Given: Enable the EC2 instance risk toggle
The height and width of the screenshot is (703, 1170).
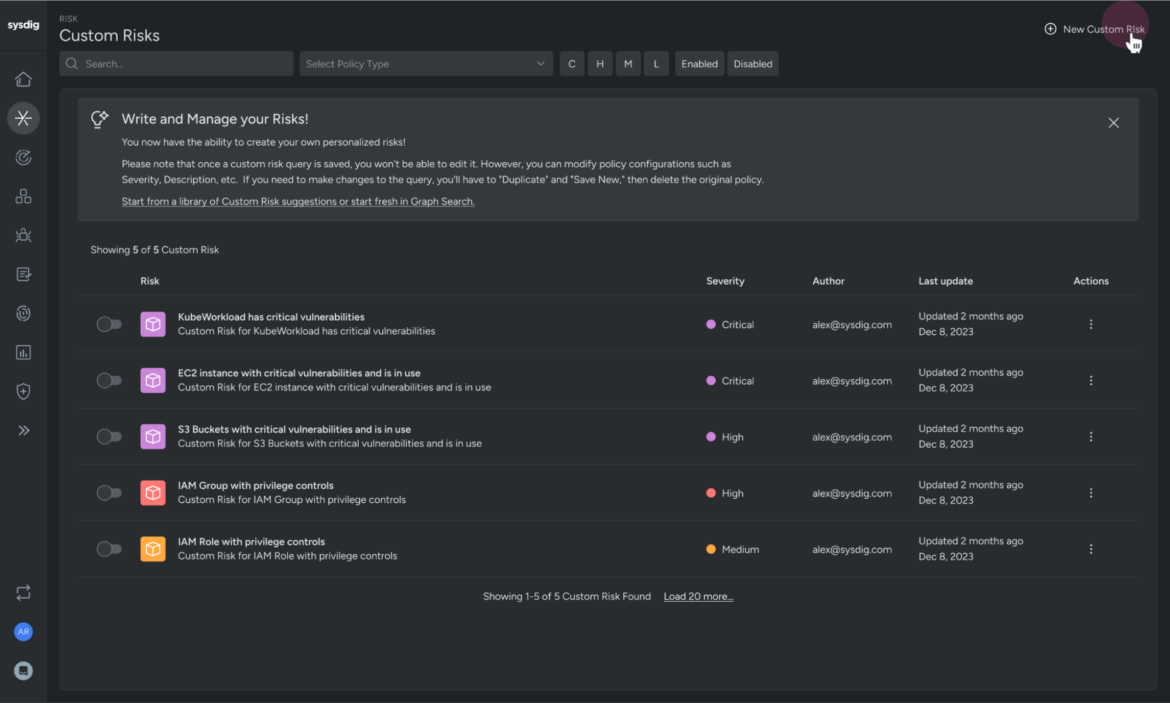Looking at the screenshot, I should click(x=109, y=381).
